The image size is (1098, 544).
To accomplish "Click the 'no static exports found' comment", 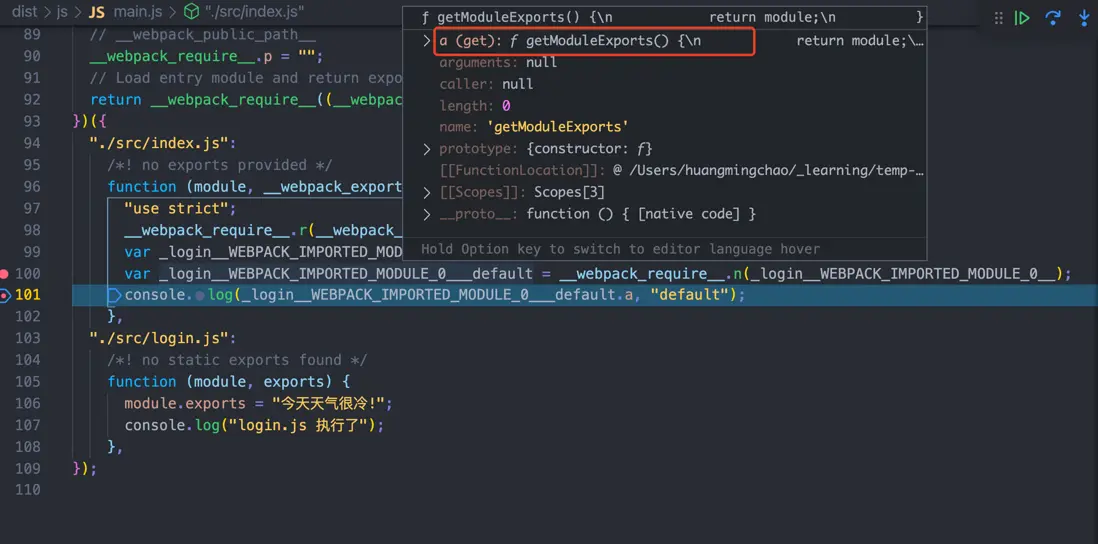I will click(237, 360).
